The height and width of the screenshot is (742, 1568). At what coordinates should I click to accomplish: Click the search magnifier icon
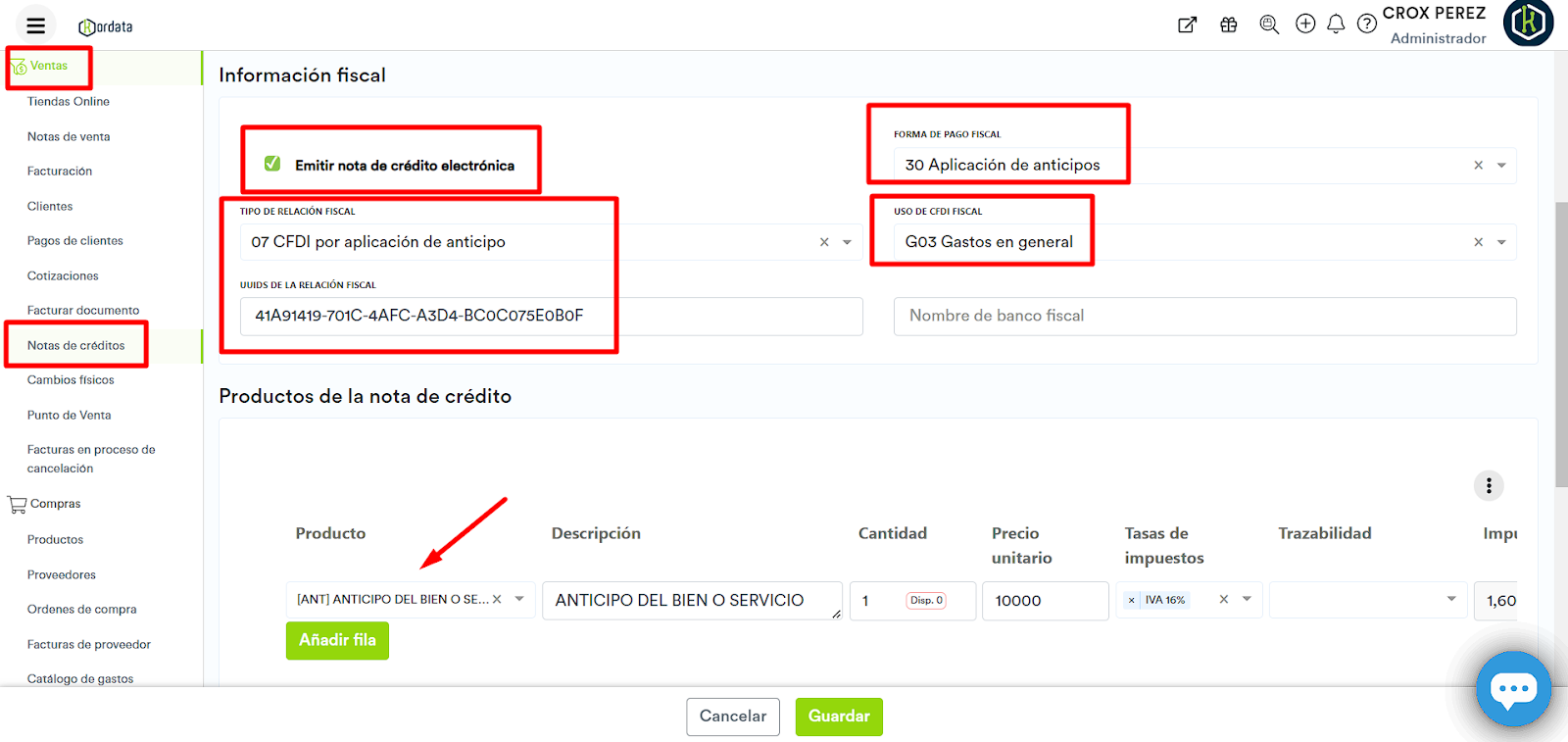point(1269,25)
